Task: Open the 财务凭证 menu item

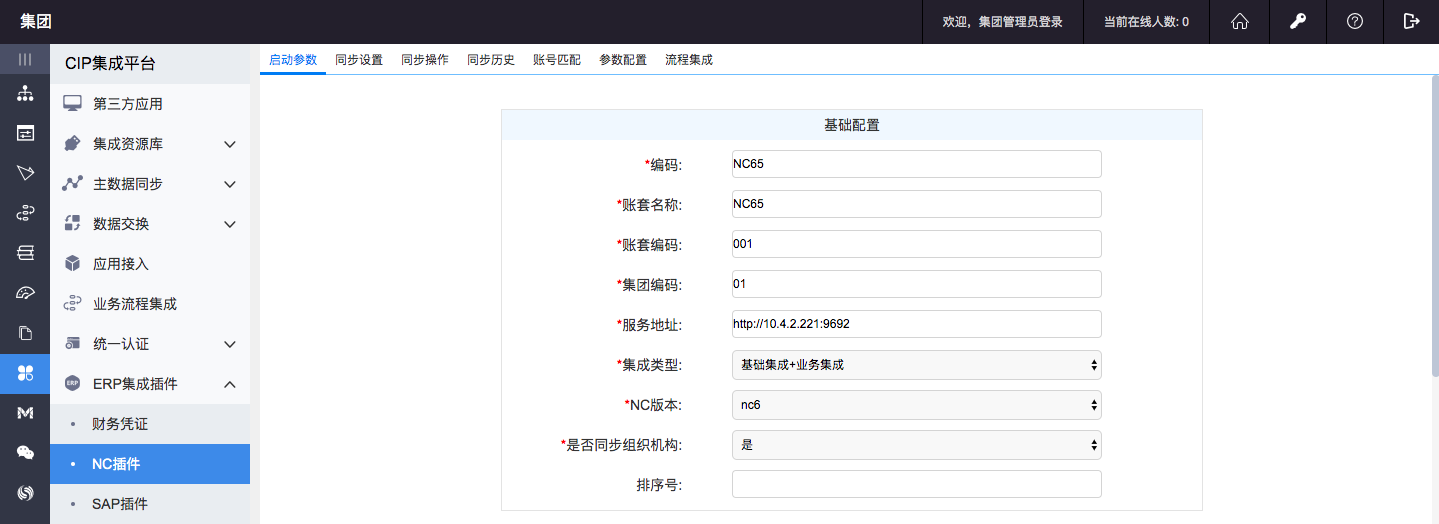Action: pyautogui.click(x=120, y=424)
